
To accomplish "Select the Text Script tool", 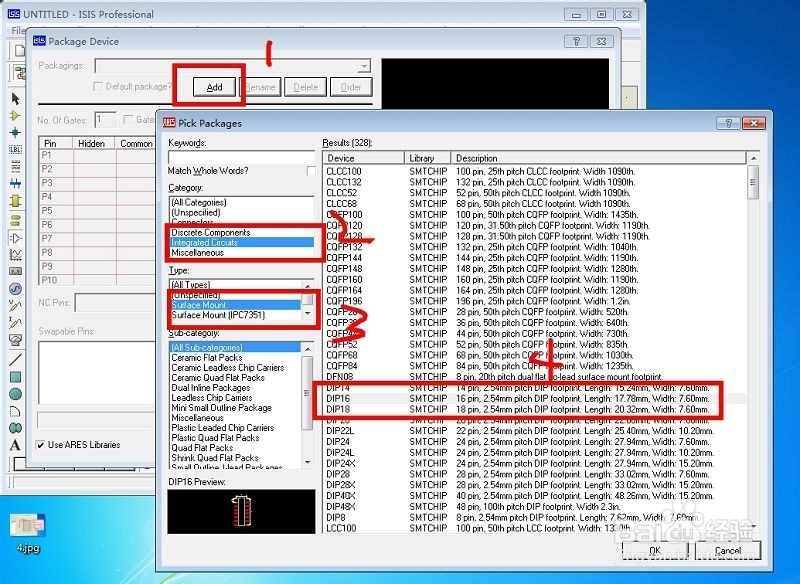I will pos(15,166).
